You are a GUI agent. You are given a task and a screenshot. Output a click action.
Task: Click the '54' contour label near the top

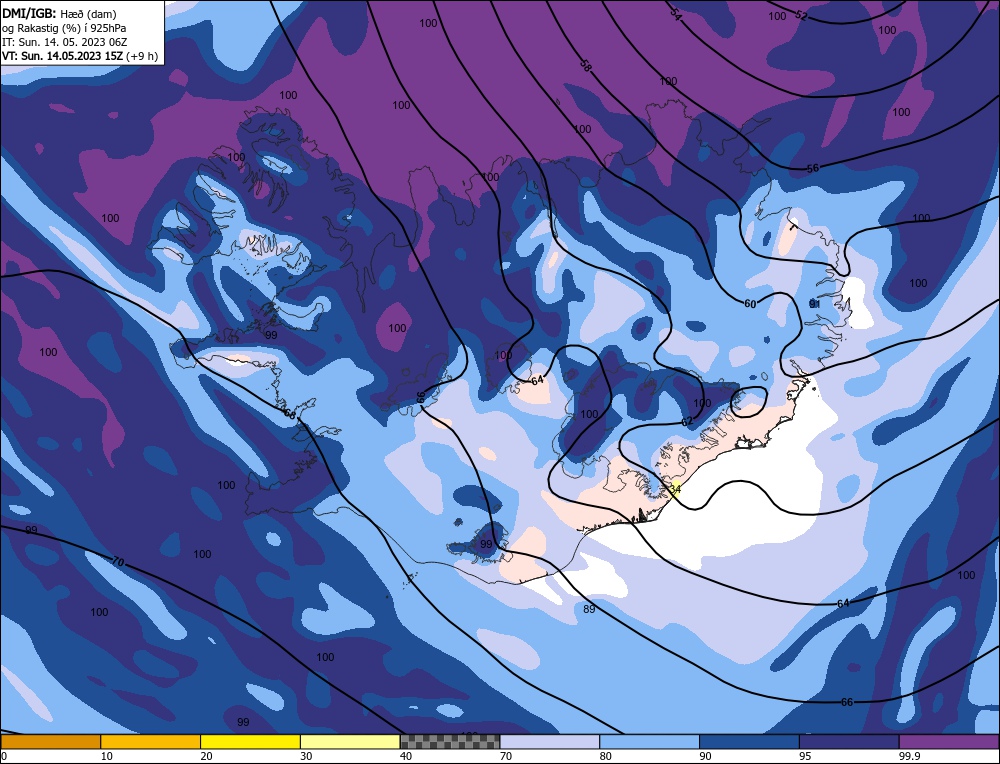[x=676, y=14]
